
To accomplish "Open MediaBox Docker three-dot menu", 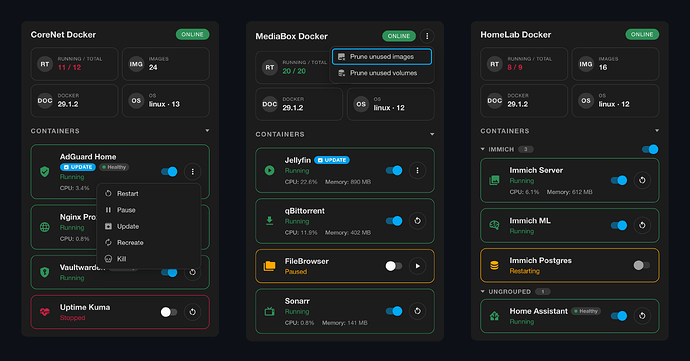I will click(x=427, y=36).
